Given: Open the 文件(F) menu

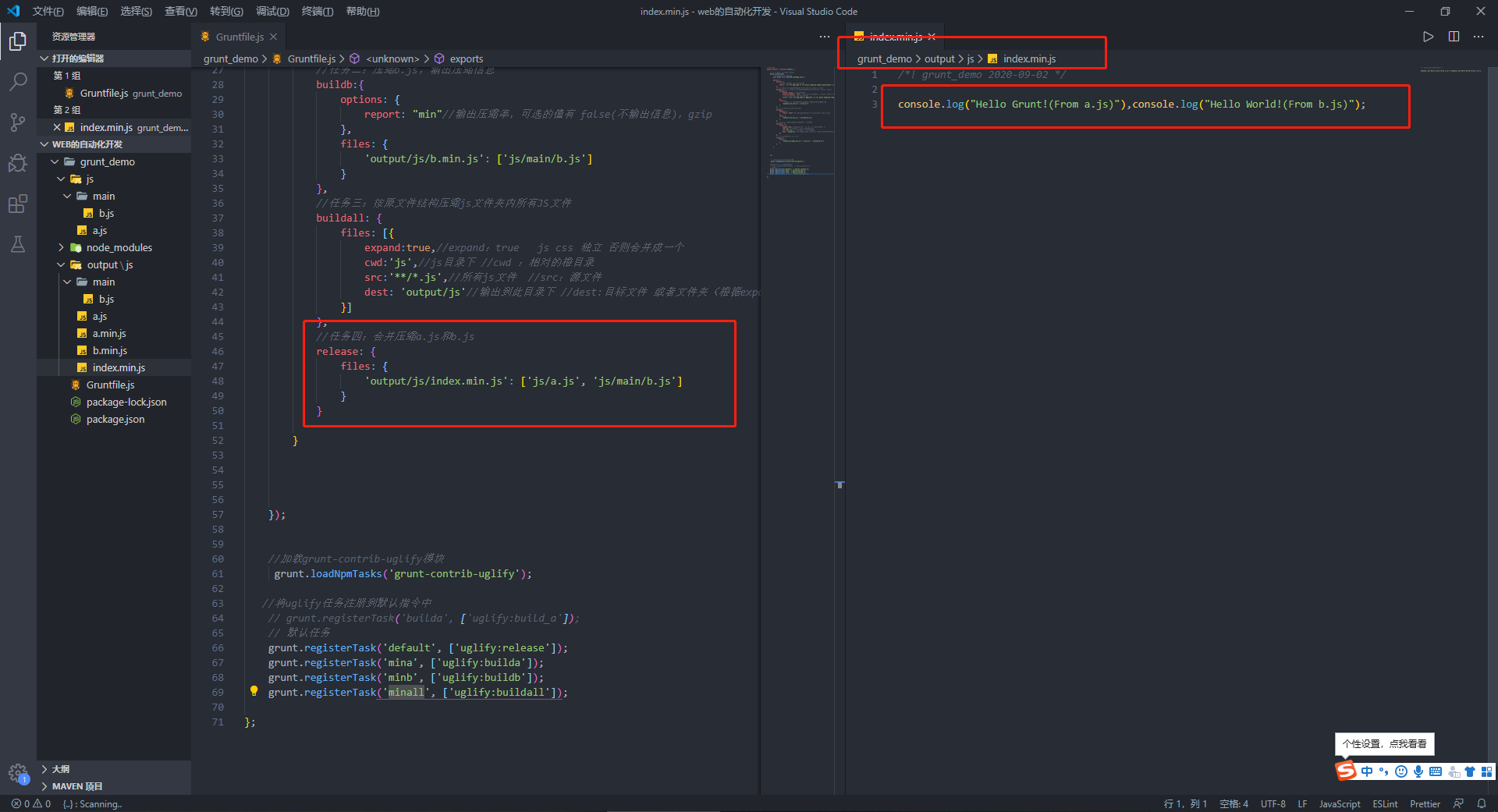Looking at the screenshot, I should pos(48,11).
